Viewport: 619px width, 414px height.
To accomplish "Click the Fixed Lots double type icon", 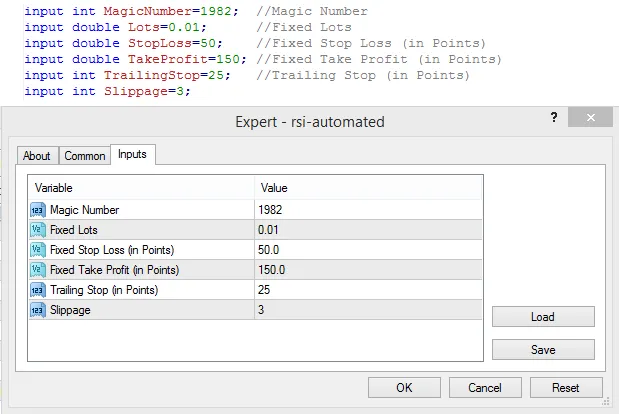I will (38, 230).
